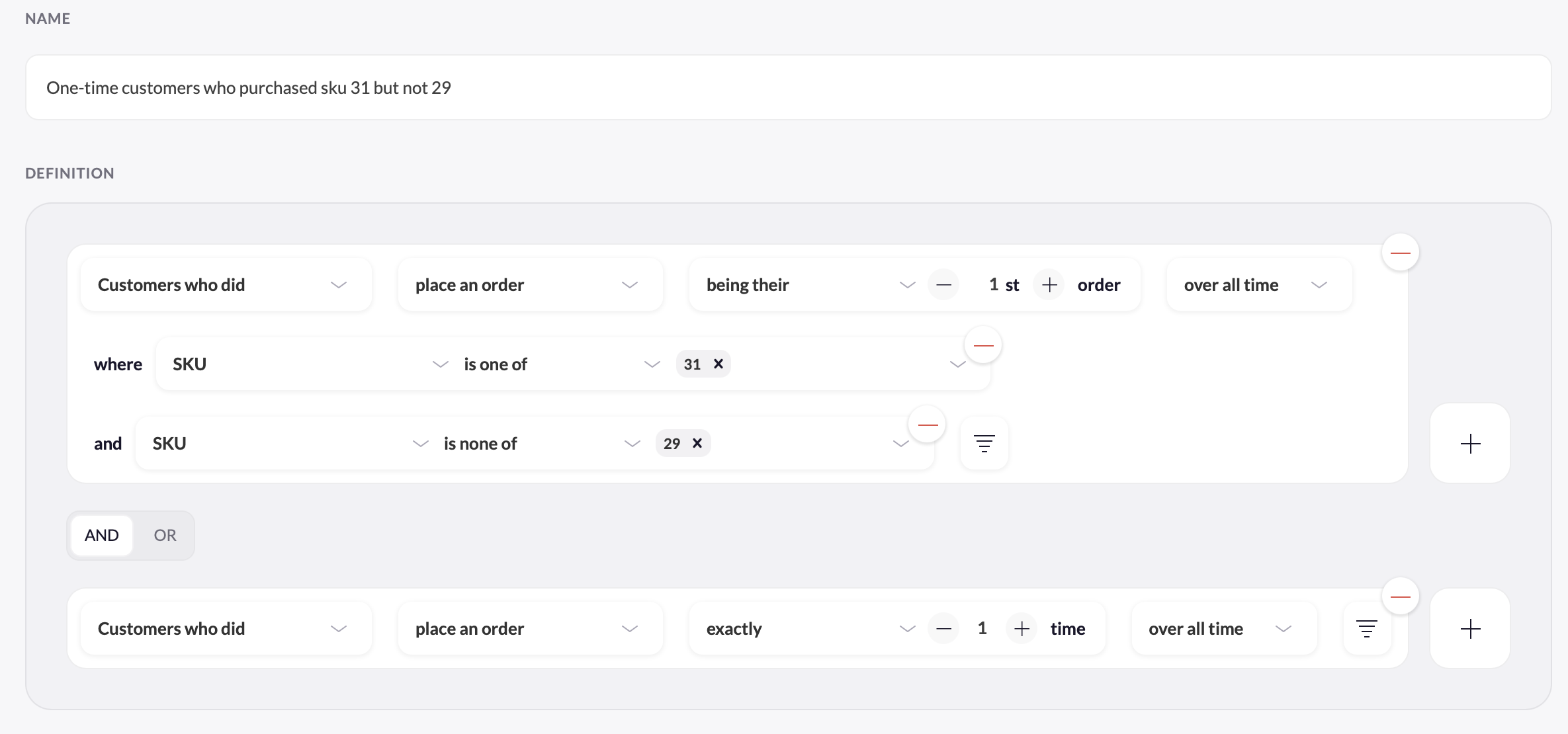Add filter icon in the exactly 1 time row

pyautogui.click(x=1367, y=628)
